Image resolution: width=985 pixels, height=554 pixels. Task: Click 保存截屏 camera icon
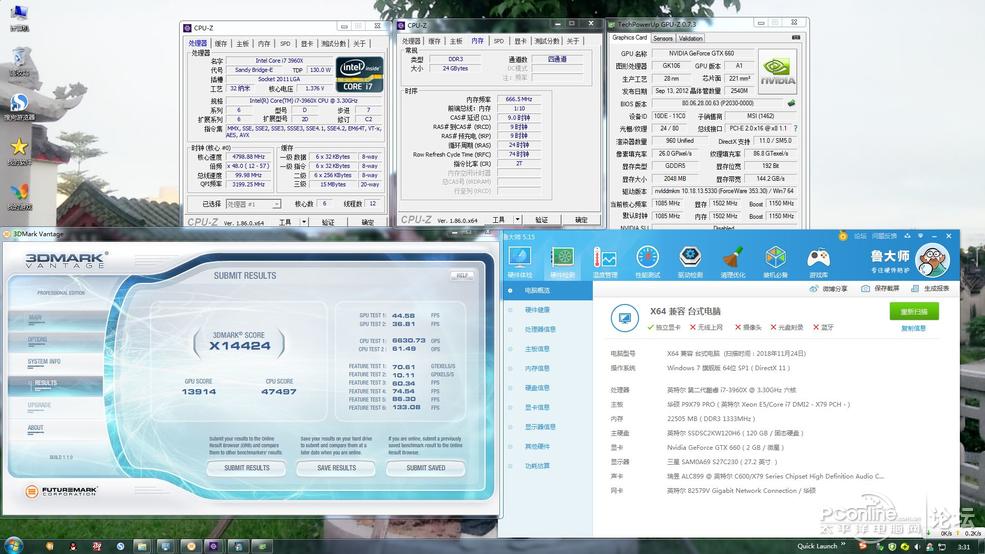pos(865,288)
